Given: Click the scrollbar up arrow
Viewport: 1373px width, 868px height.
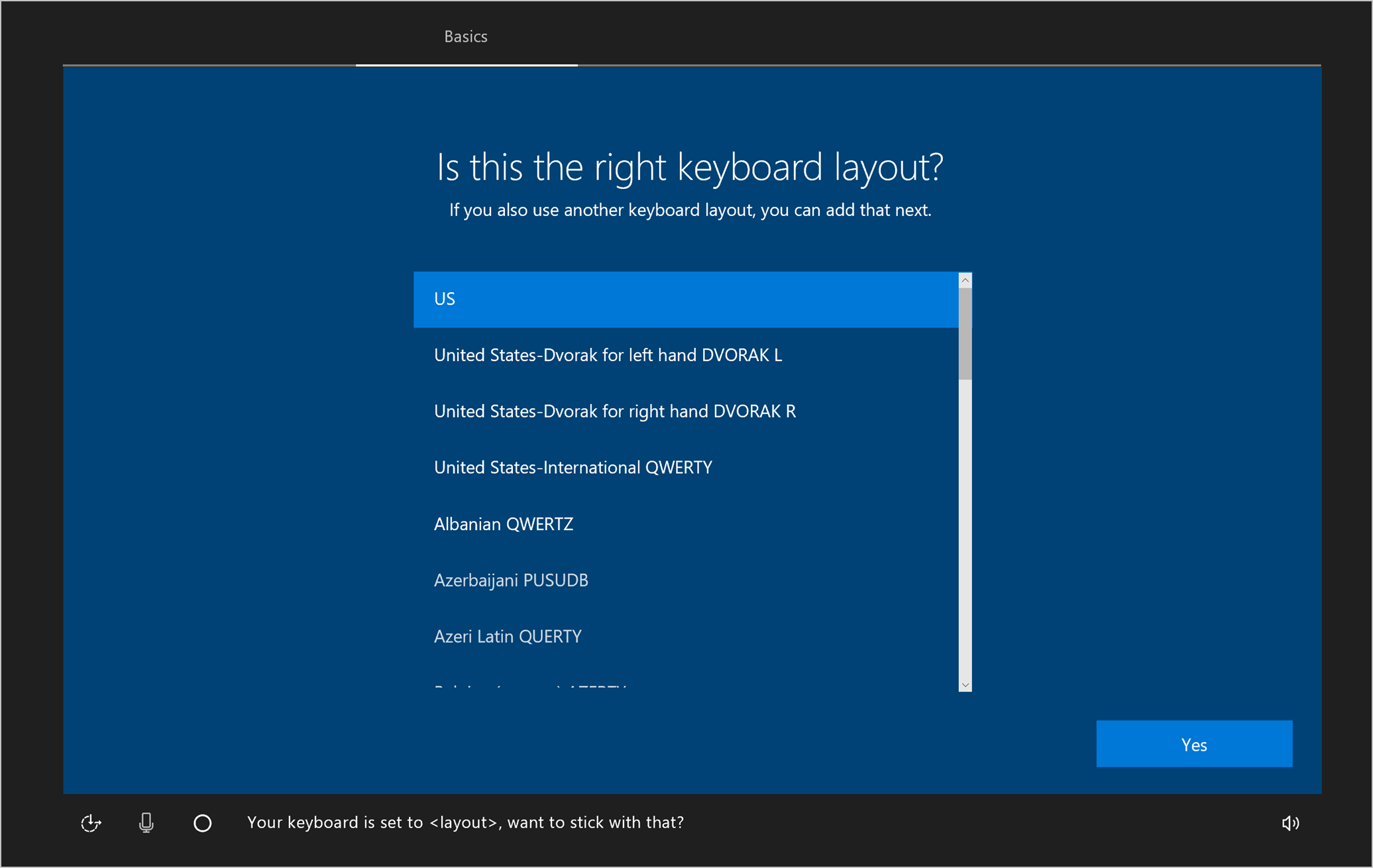Looking at the screenshot, I should (965, 280).
